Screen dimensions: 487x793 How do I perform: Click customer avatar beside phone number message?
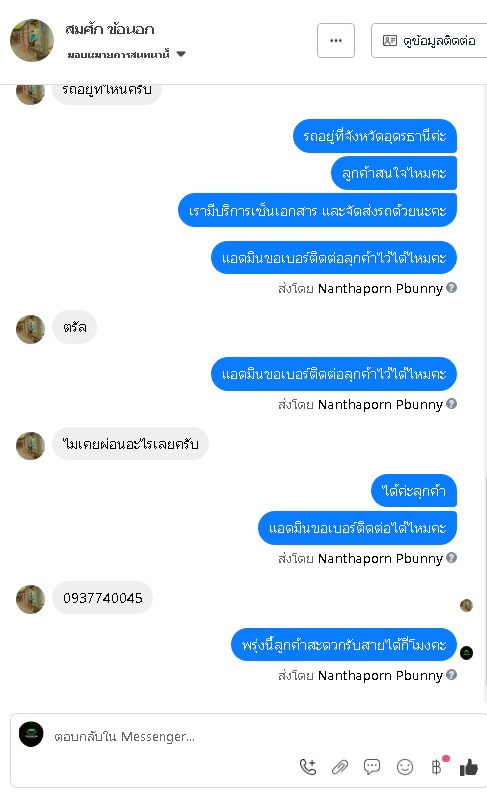[x=30, y=599]
